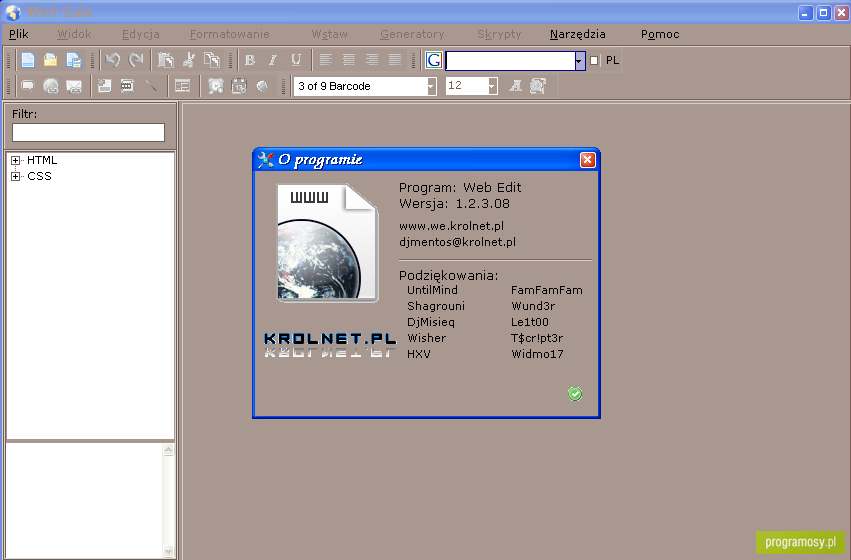
Task: Insert a comment with the speech bubble icon
Action: 27,86
